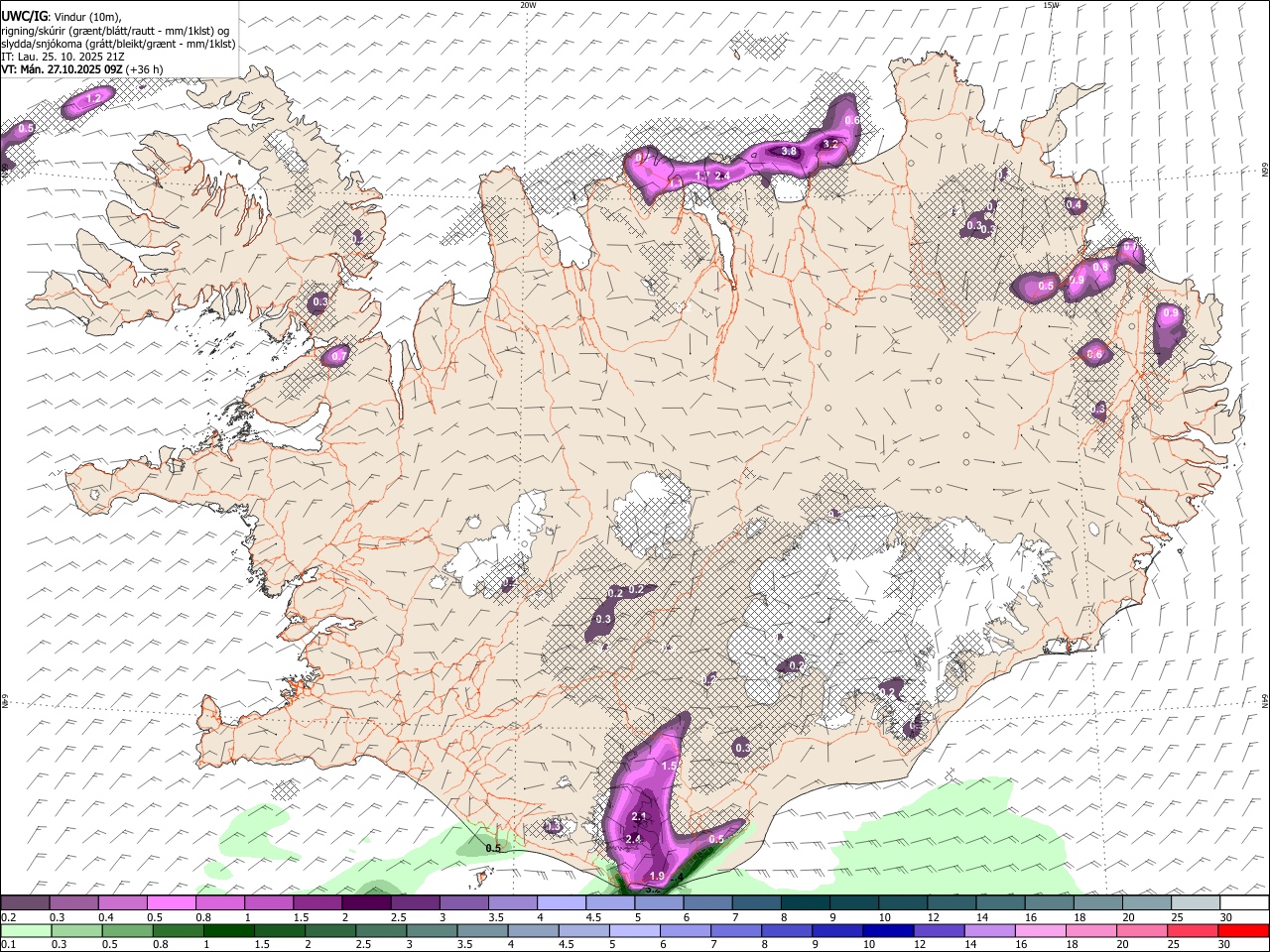Screen dimensions: 1270x952
Task: Click the 0.5 rain value on southwest coast
Action: (493, 848)
